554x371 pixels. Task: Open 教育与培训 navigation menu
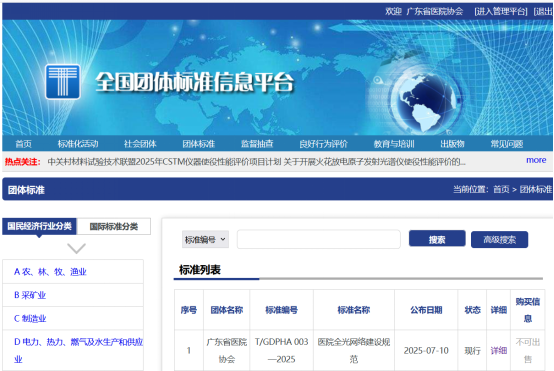coord(394,144)
